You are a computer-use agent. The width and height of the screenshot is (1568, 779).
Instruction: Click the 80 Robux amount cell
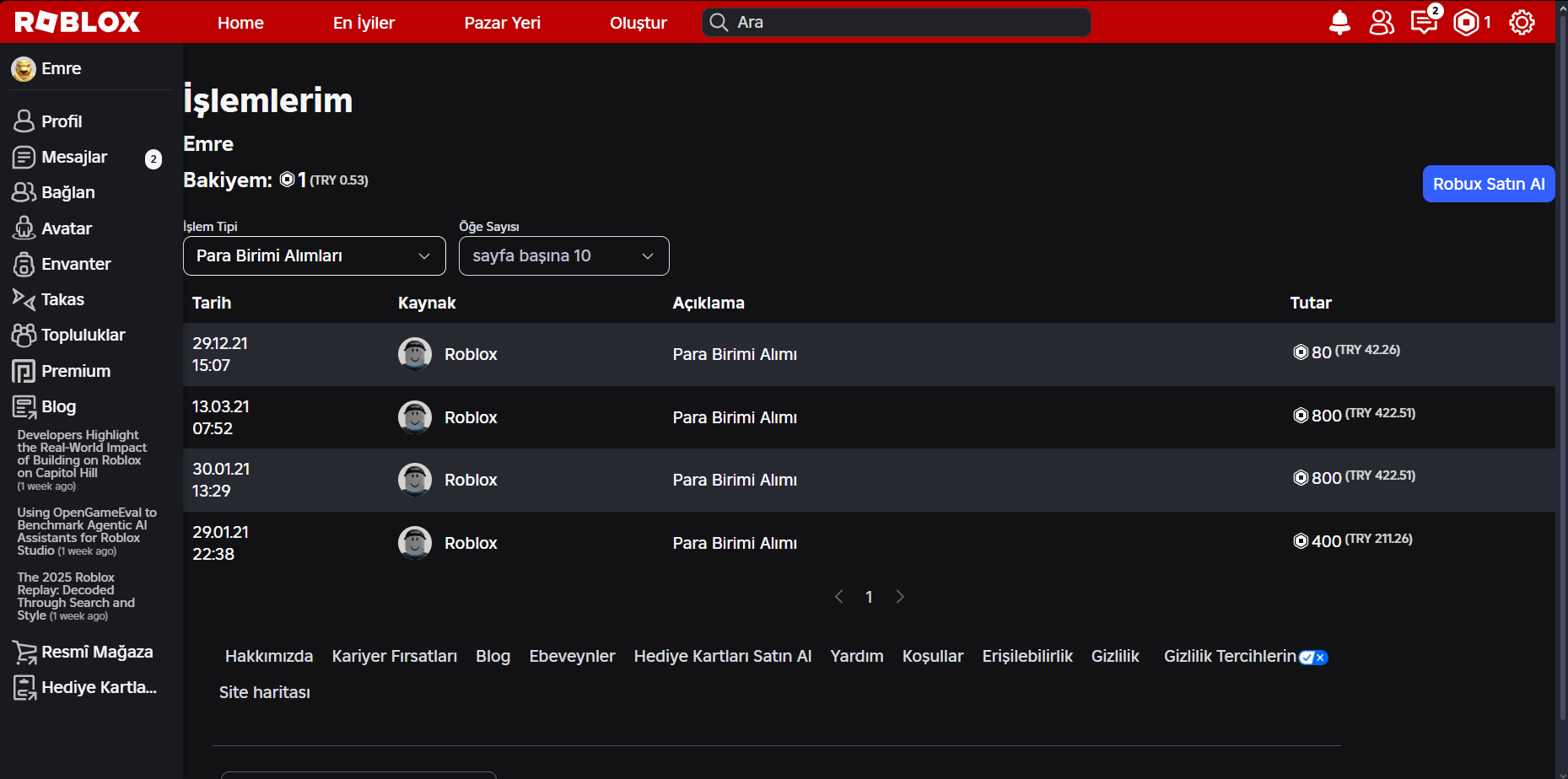[x=1346, y=352]
